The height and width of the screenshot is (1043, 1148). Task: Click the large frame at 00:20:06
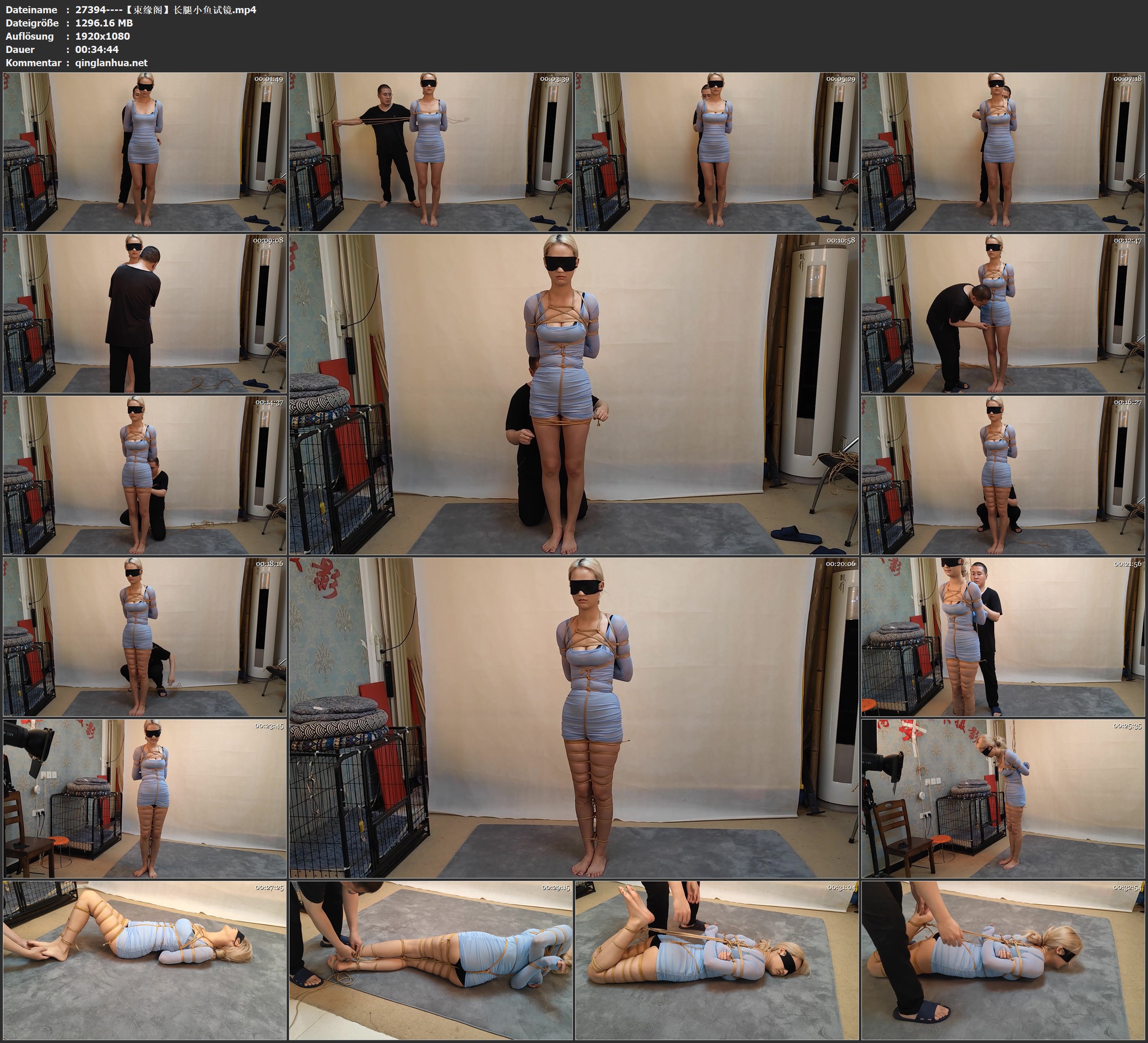pyautogui.click(x=573, y=718)
